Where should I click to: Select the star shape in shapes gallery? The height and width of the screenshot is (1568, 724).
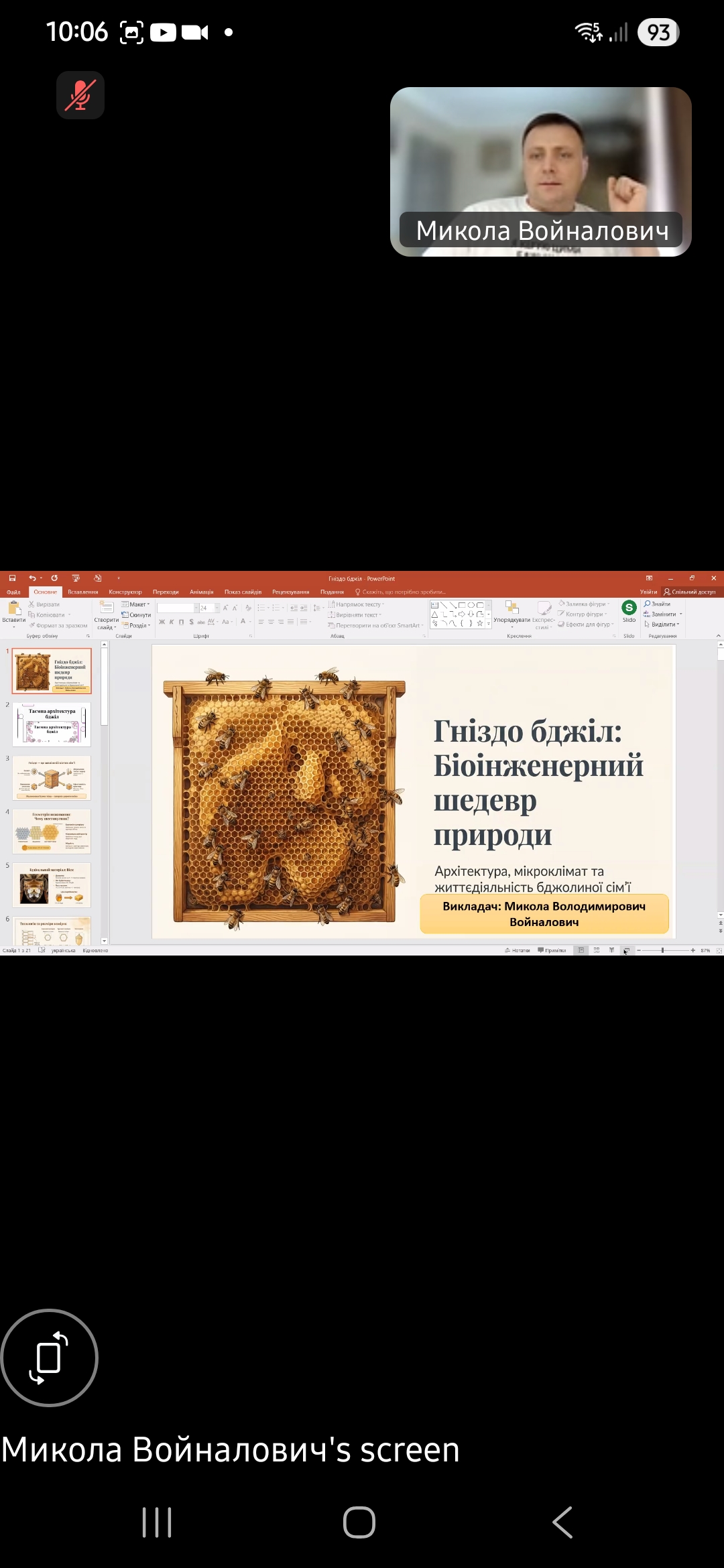(x=479, y=623)
